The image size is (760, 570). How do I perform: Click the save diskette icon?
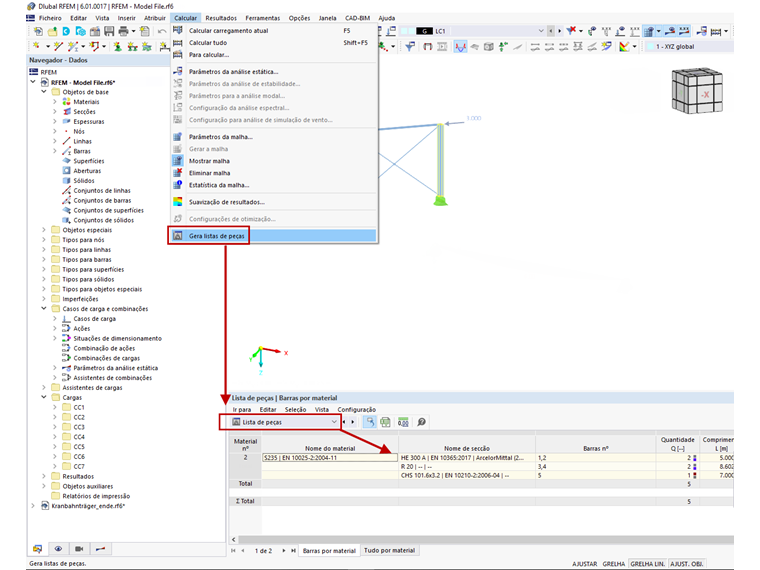(109, 32)
